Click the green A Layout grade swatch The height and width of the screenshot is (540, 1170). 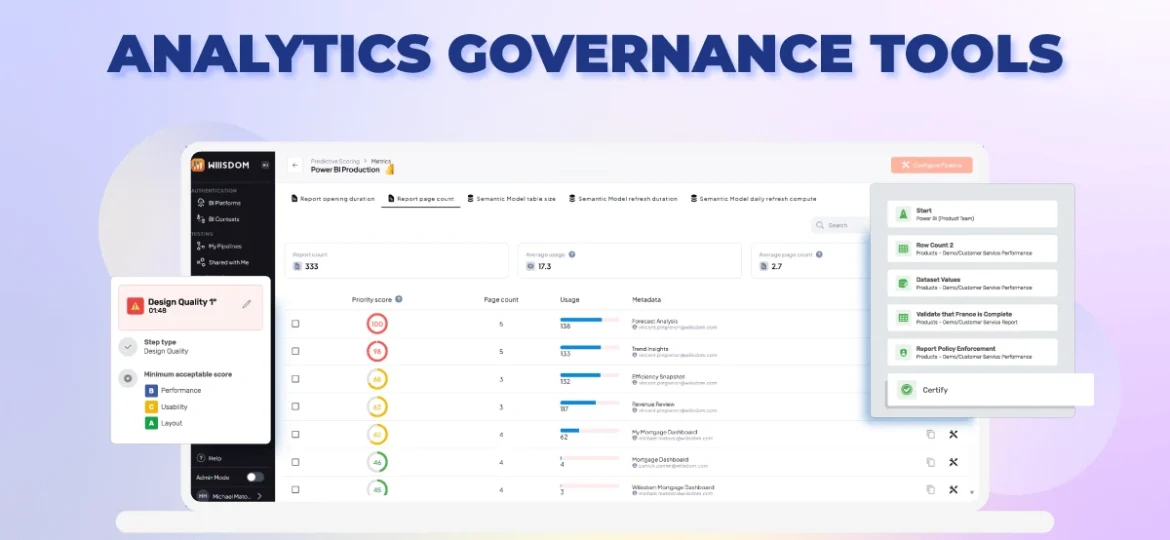(151, 423)
